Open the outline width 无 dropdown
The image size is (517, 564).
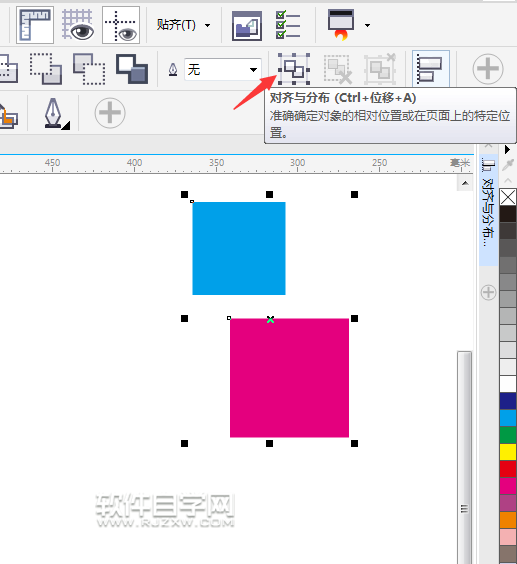223,69
